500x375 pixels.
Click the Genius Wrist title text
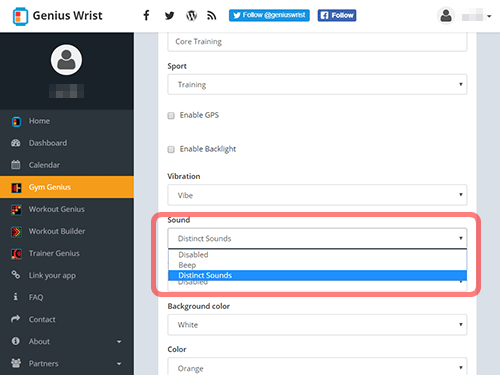[x=68, y=16]
